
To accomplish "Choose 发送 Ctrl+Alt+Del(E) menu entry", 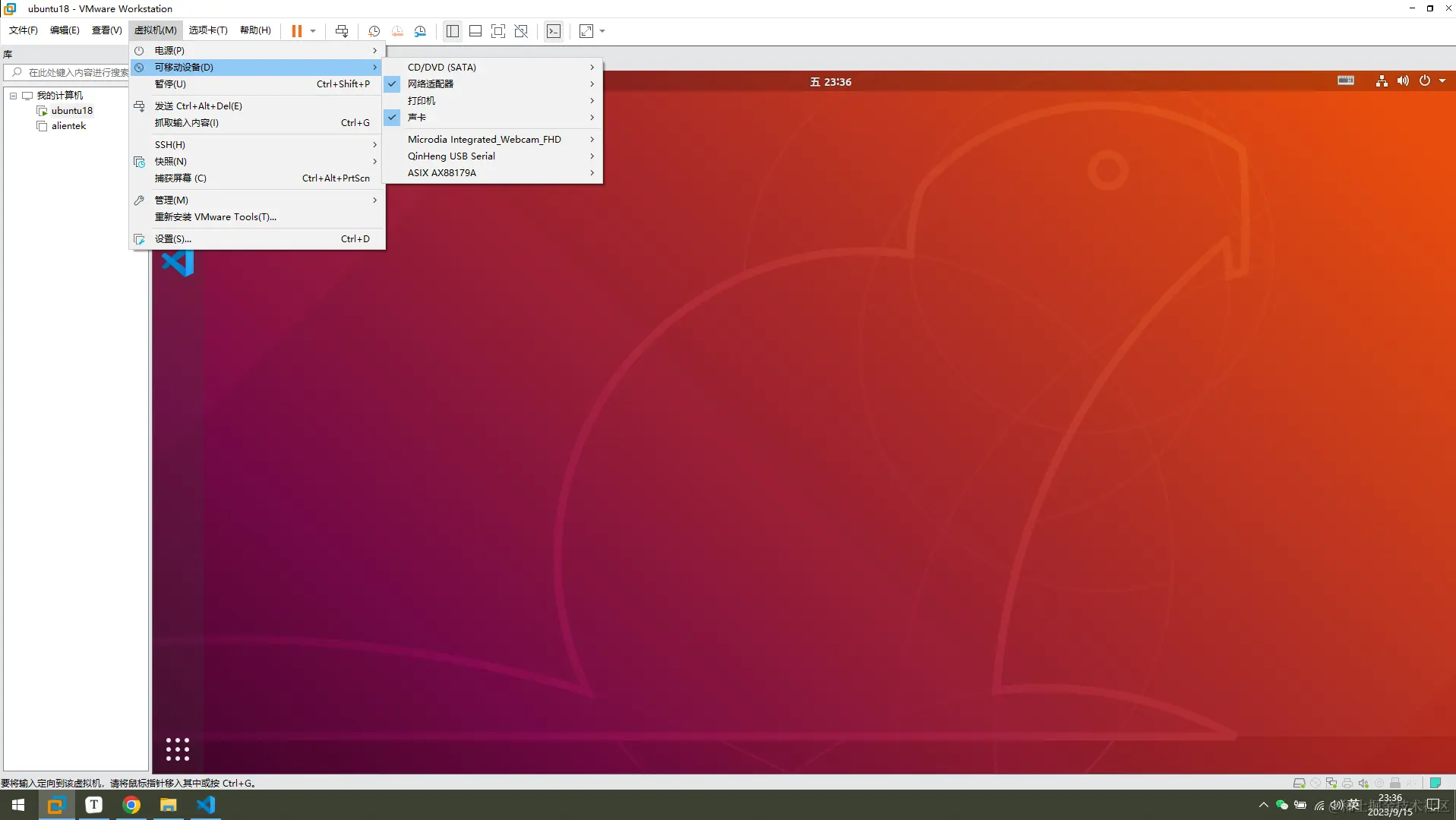I will [257, 106].
